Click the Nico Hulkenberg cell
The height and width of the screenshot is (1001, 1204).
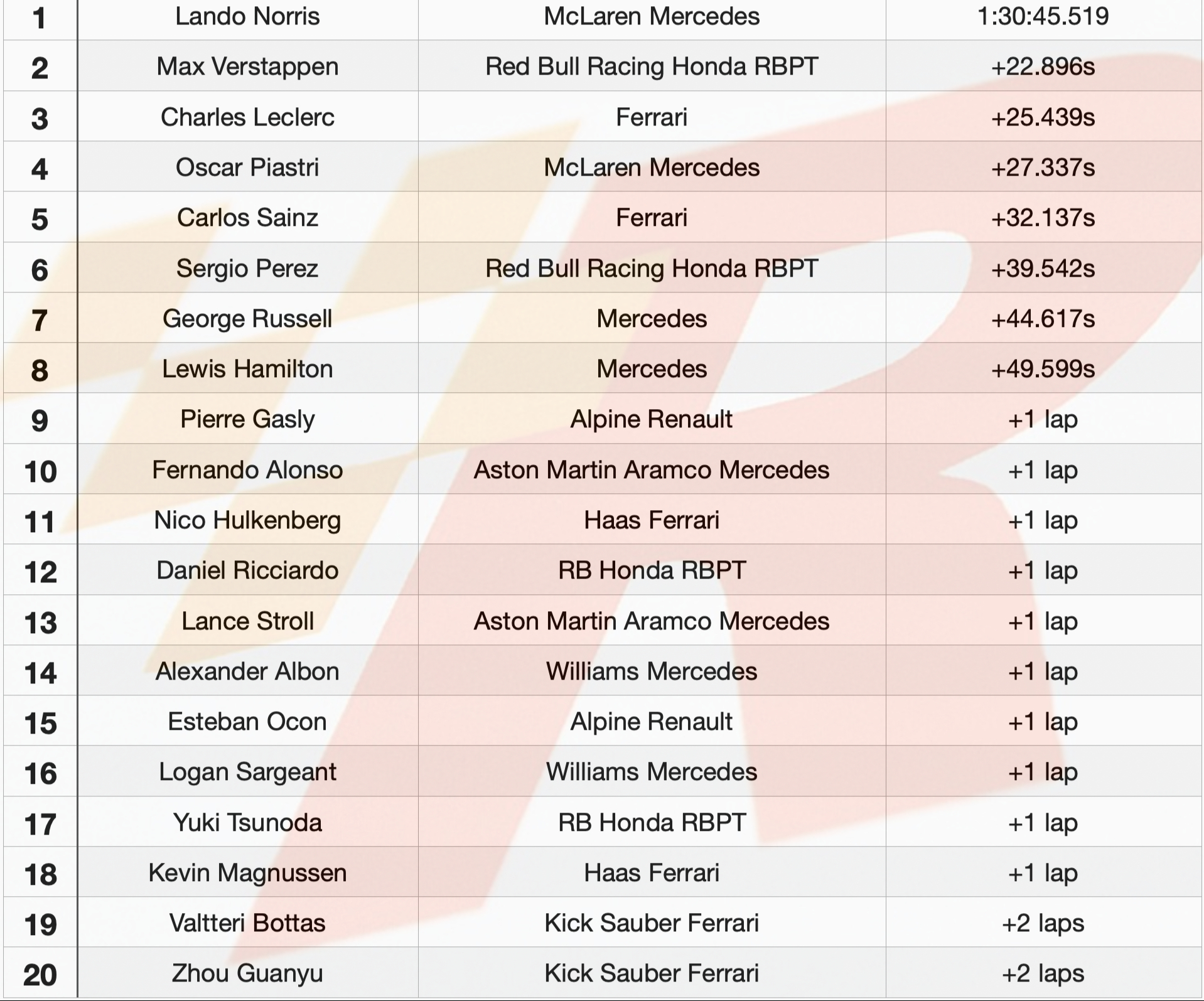pyautogui.click(x=247, y=520)
